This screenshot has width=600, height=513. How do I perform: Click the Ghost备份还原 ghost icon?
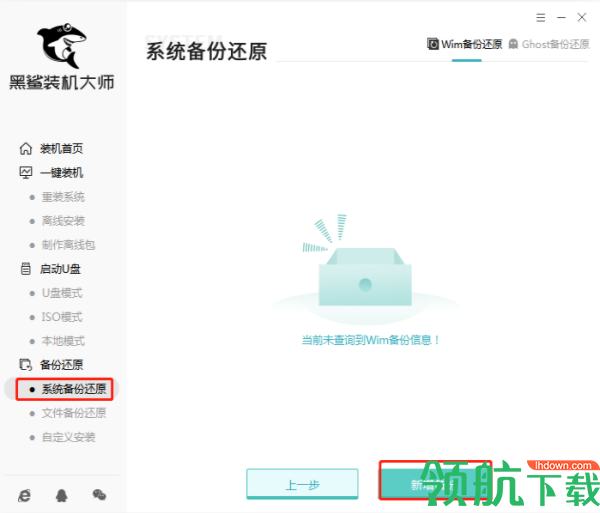coord(513,44)
